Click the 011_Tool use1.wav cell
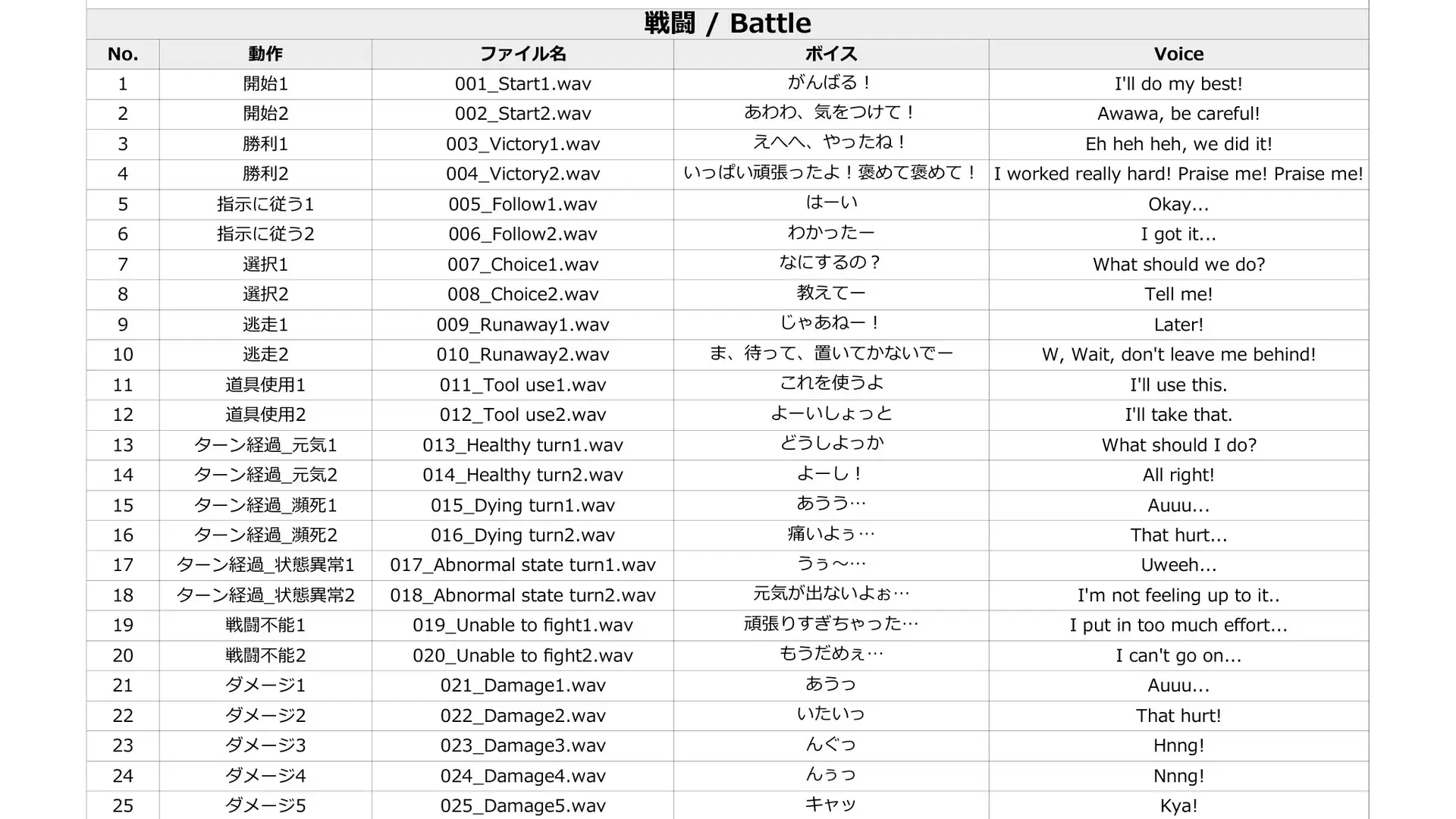Image resolution: width=1456 pixels, height=819 pixels. pos(522,385)
